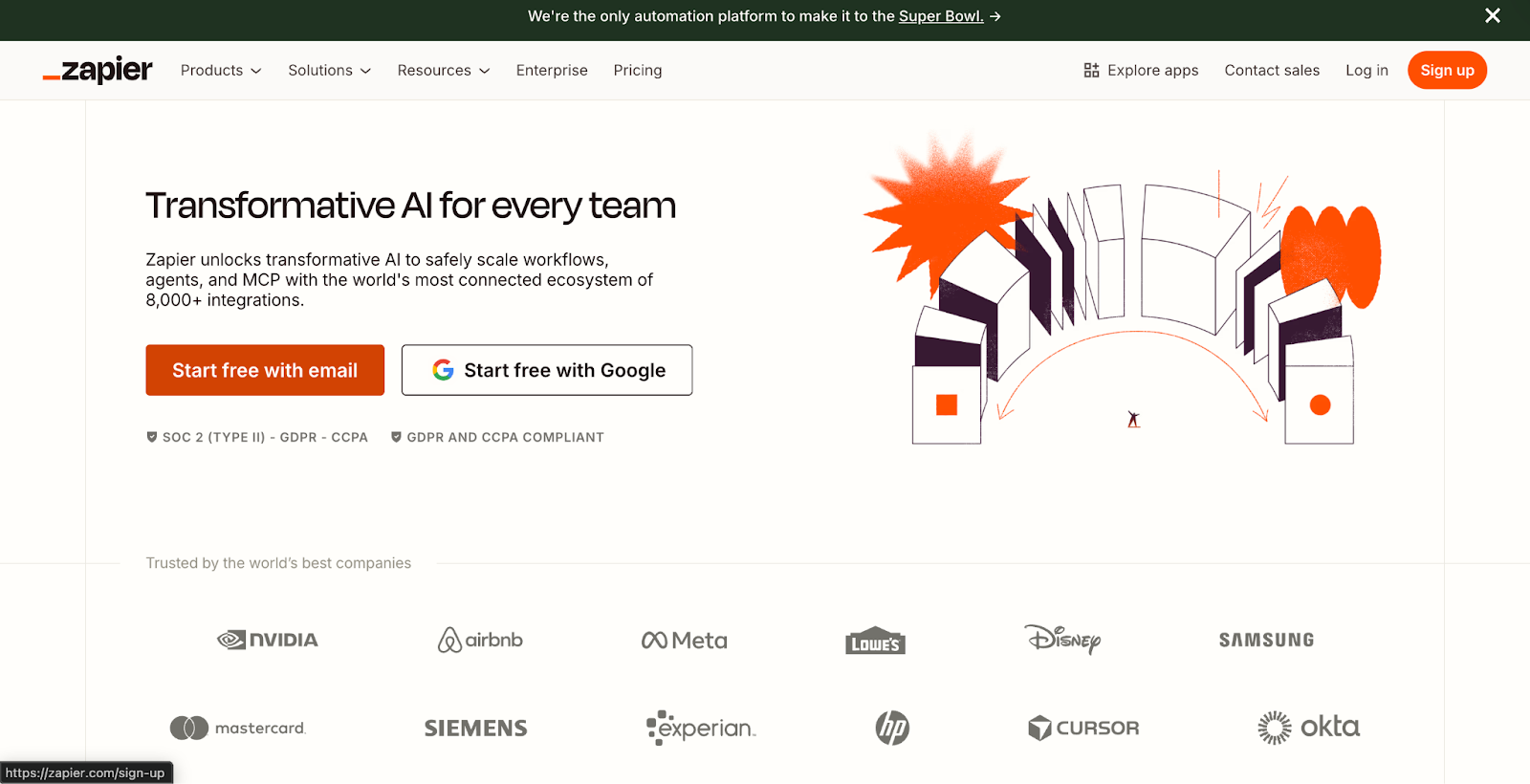Image resolution: width=1530 pixels, height=784 pixels.
Task: Open the Pricing page
Action: pos(638,70)
